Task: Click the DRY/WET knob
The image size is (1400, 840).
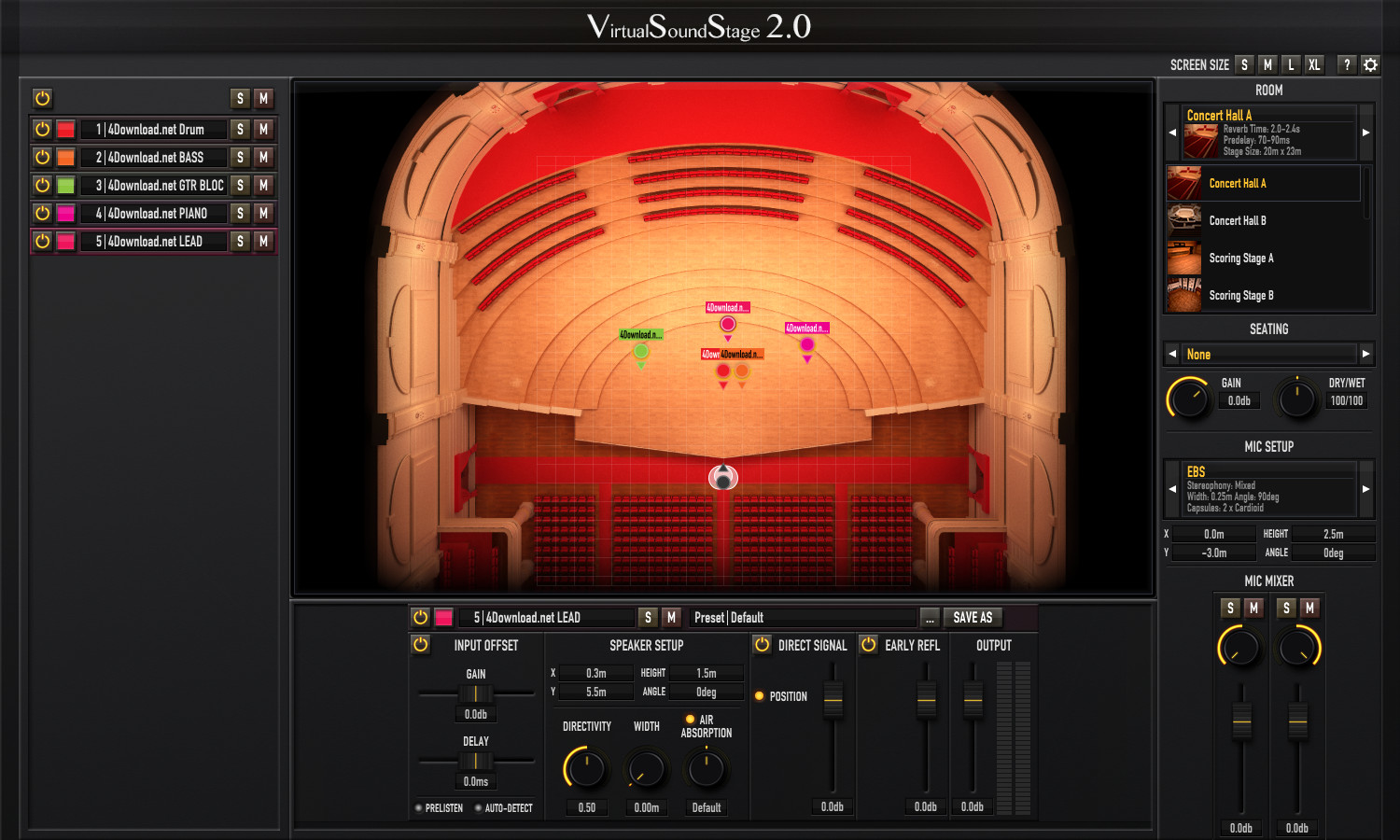Action: coord(1296,399)
